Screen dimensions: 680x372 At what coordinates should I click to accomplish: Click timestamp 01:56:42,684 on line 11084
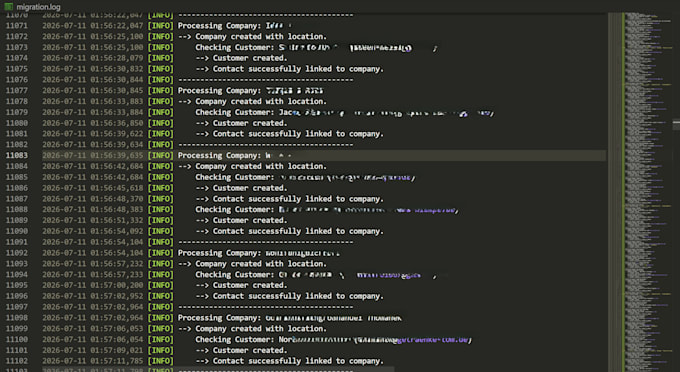(x=117, y=166)
